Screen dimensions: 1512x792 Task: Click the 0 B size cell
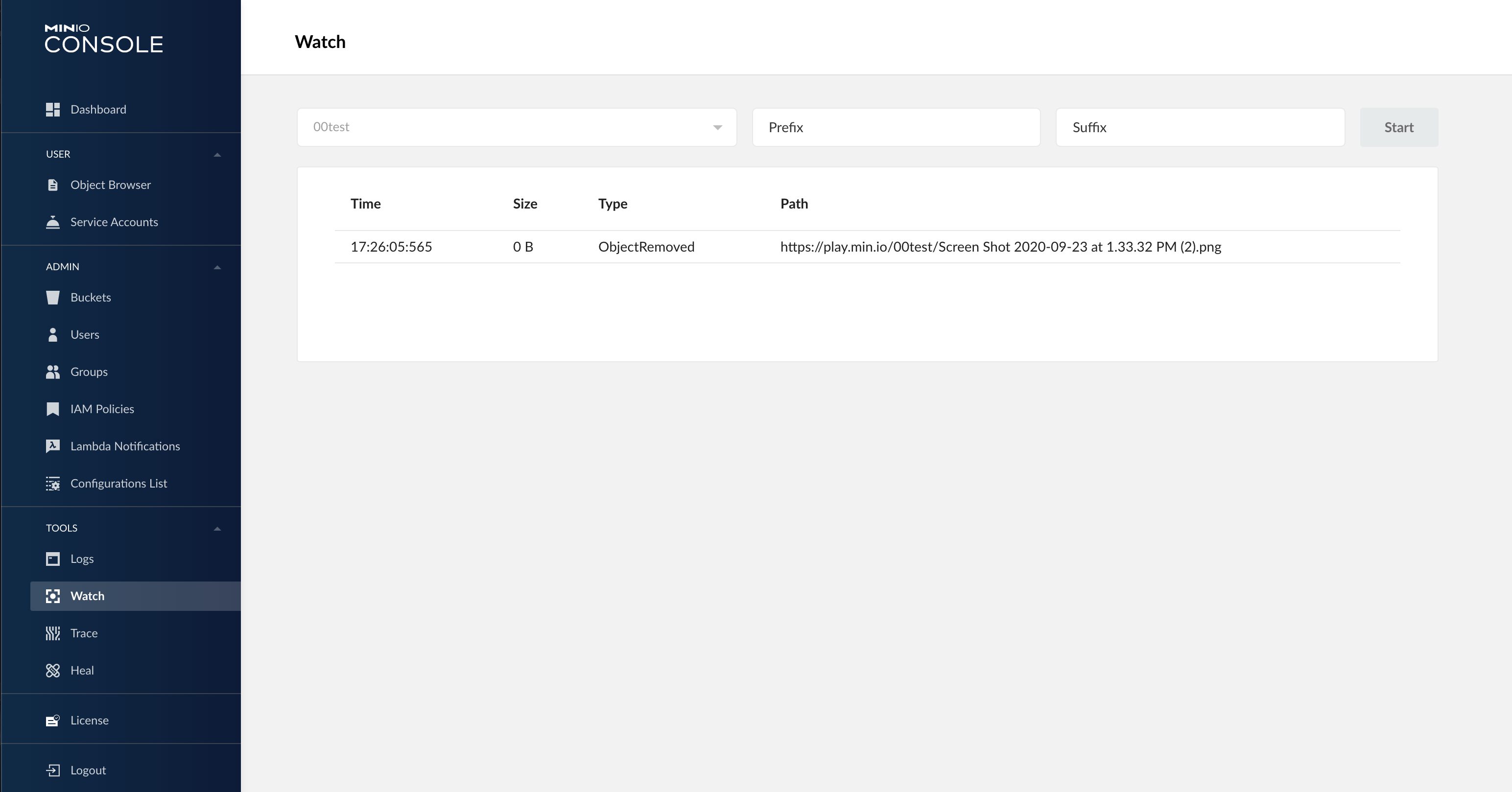522,247
